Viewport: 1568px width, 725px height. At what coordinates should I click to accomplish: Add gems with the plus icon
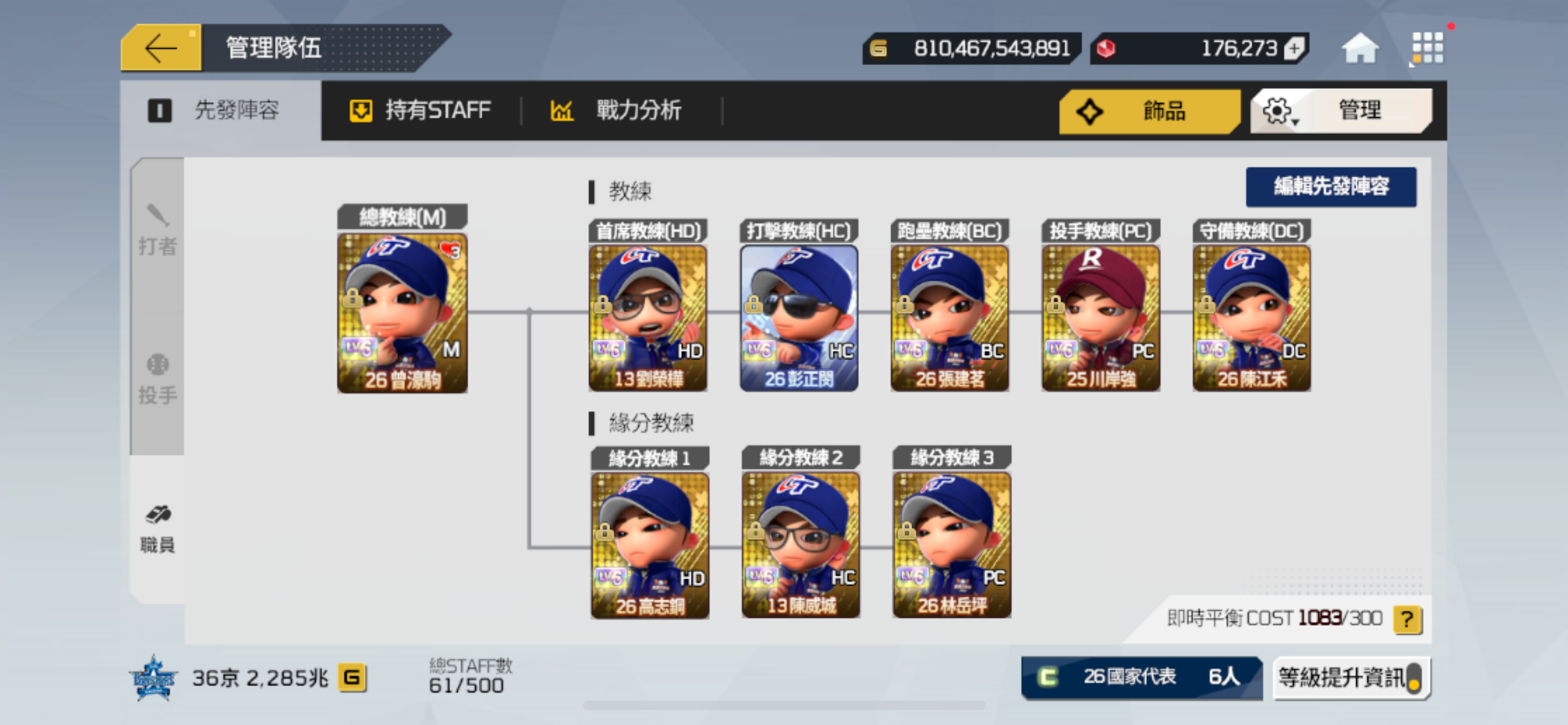coord(1295,48)
